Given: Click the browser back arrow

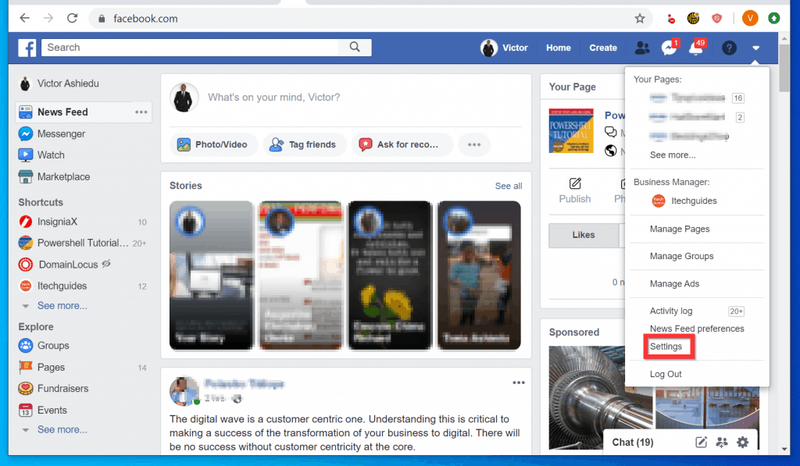Looking at the screenshot, I should [x=24, y=18].
